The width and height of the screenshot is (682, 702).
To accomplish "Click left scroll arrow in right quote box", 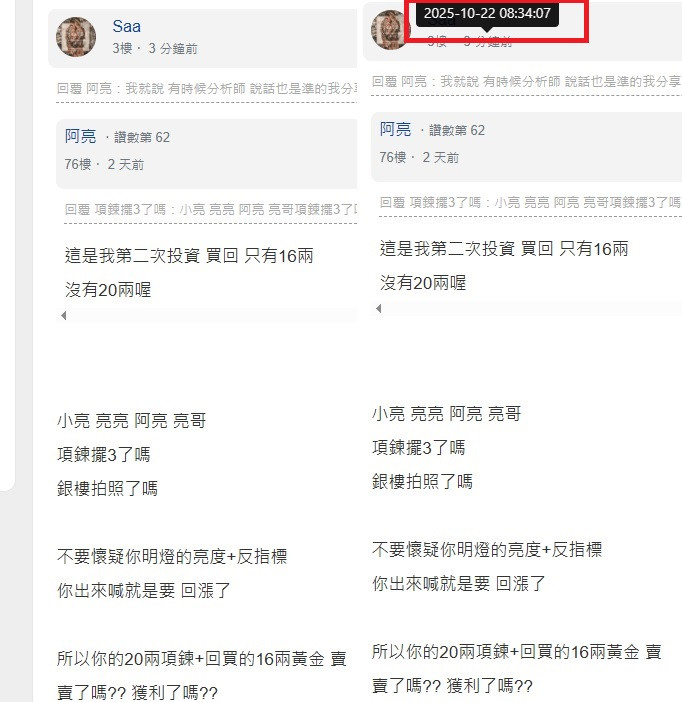I will pos(379,308).
